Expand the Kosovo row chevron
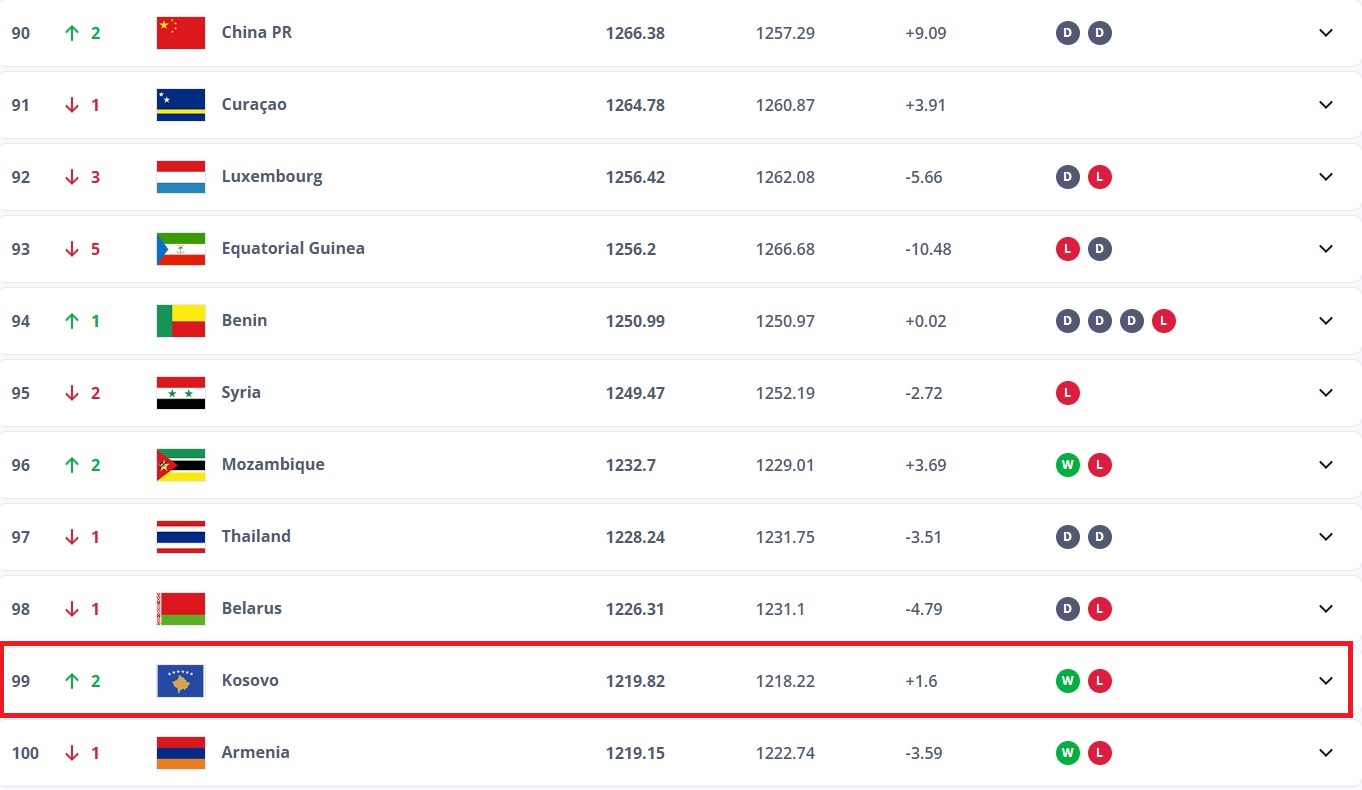The image size is (1362, 790). pyautogui.click(x=1326, y=681)
